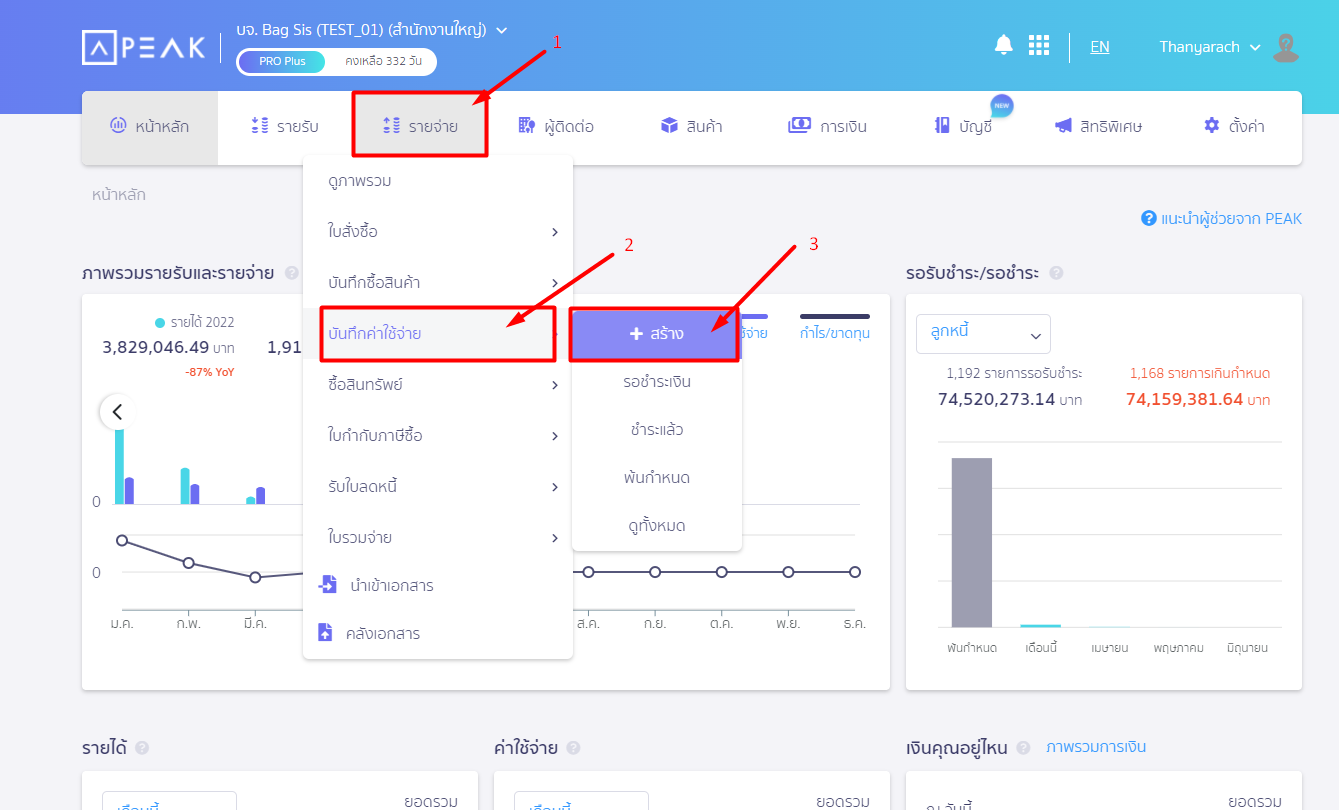Open the company selector dropdown

point(372,30)
